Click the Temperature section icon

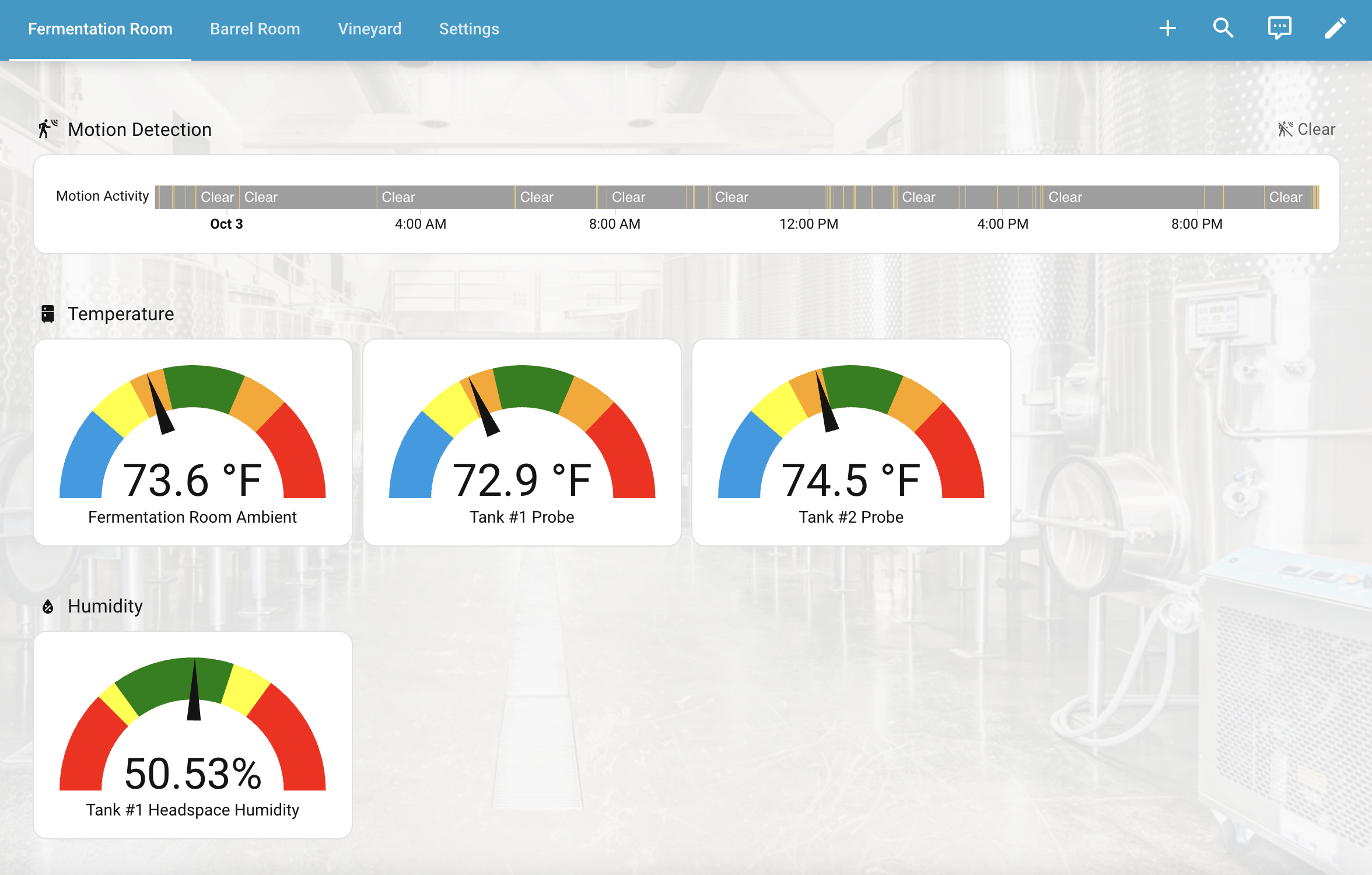click(48, 313)
